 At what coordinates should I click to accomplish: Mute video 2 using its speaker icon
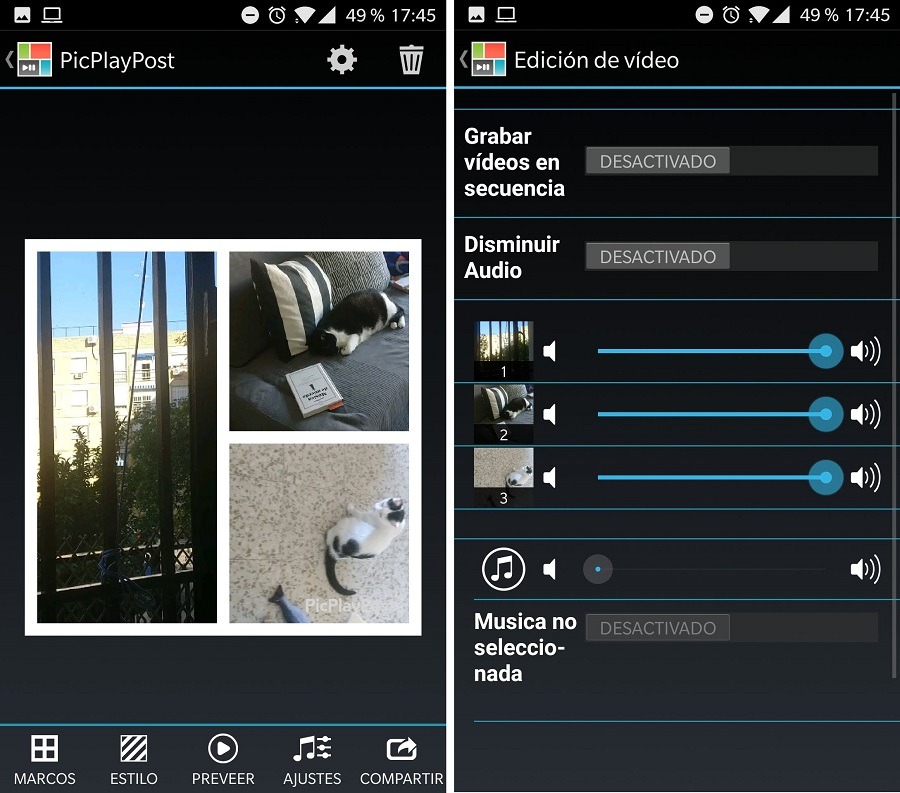(550, 414)
